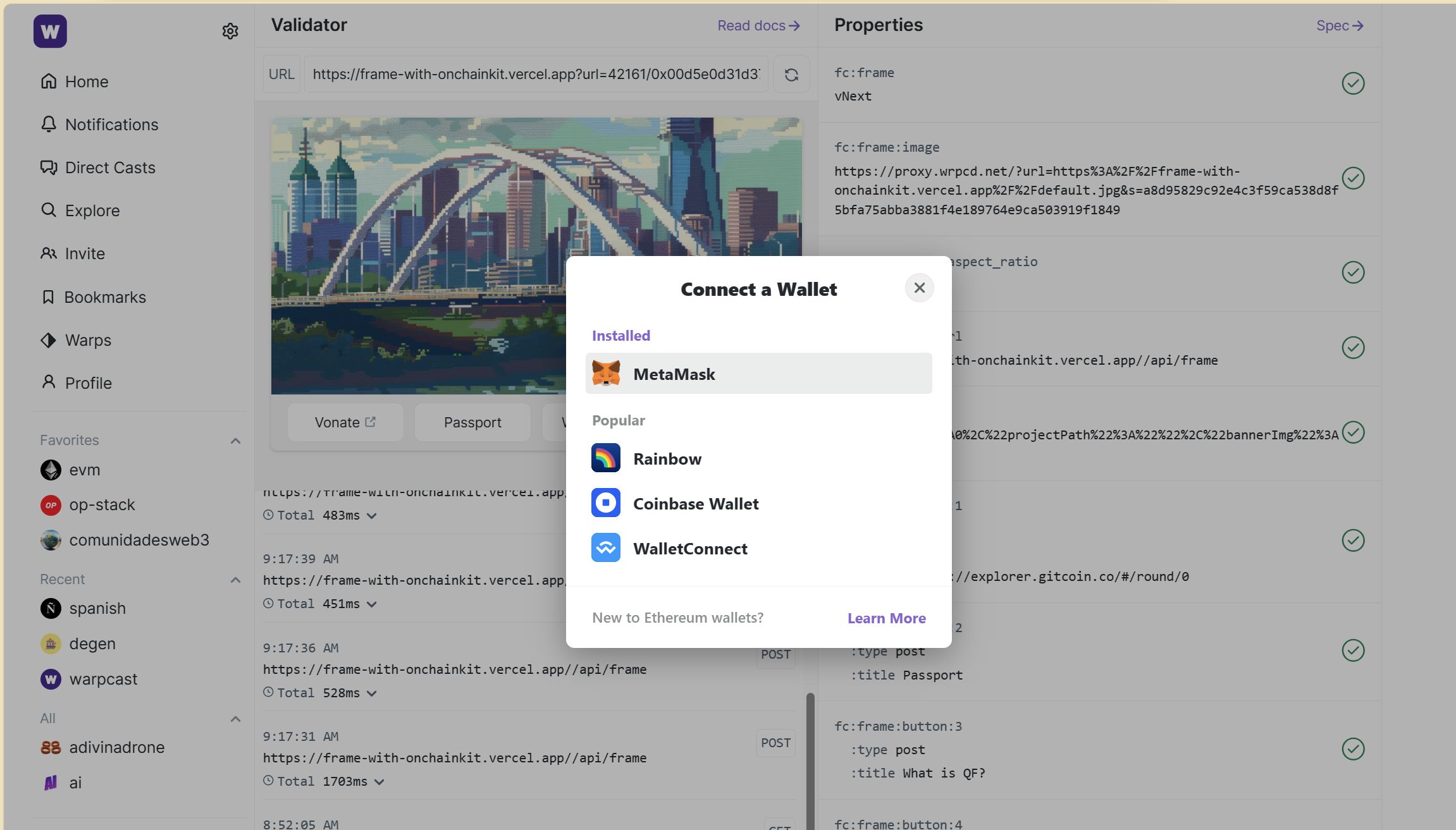Open the Read docs link
The width and height of the screenshot is (1456, 830).
pos(758,25)
